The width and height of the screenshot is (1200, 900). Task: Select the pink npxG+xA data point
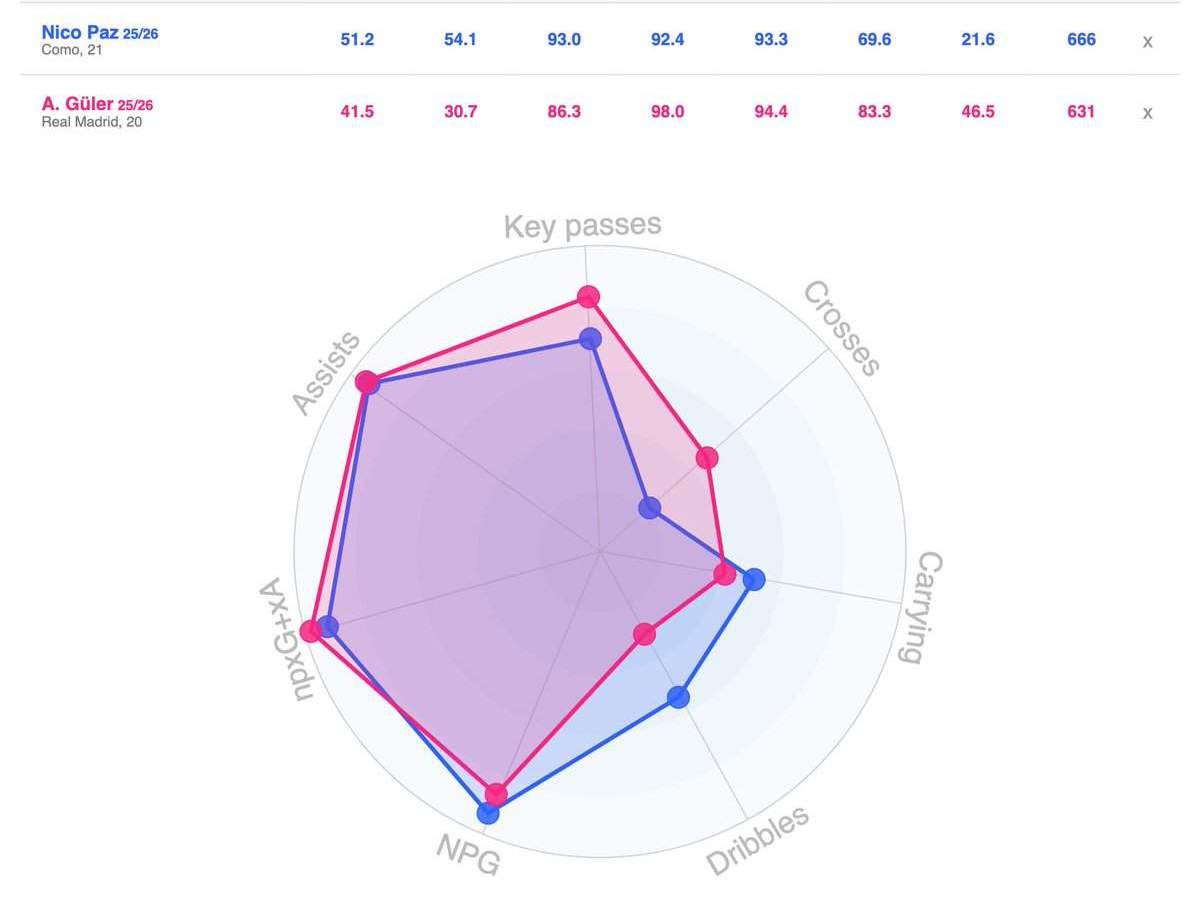click(311, 631)
